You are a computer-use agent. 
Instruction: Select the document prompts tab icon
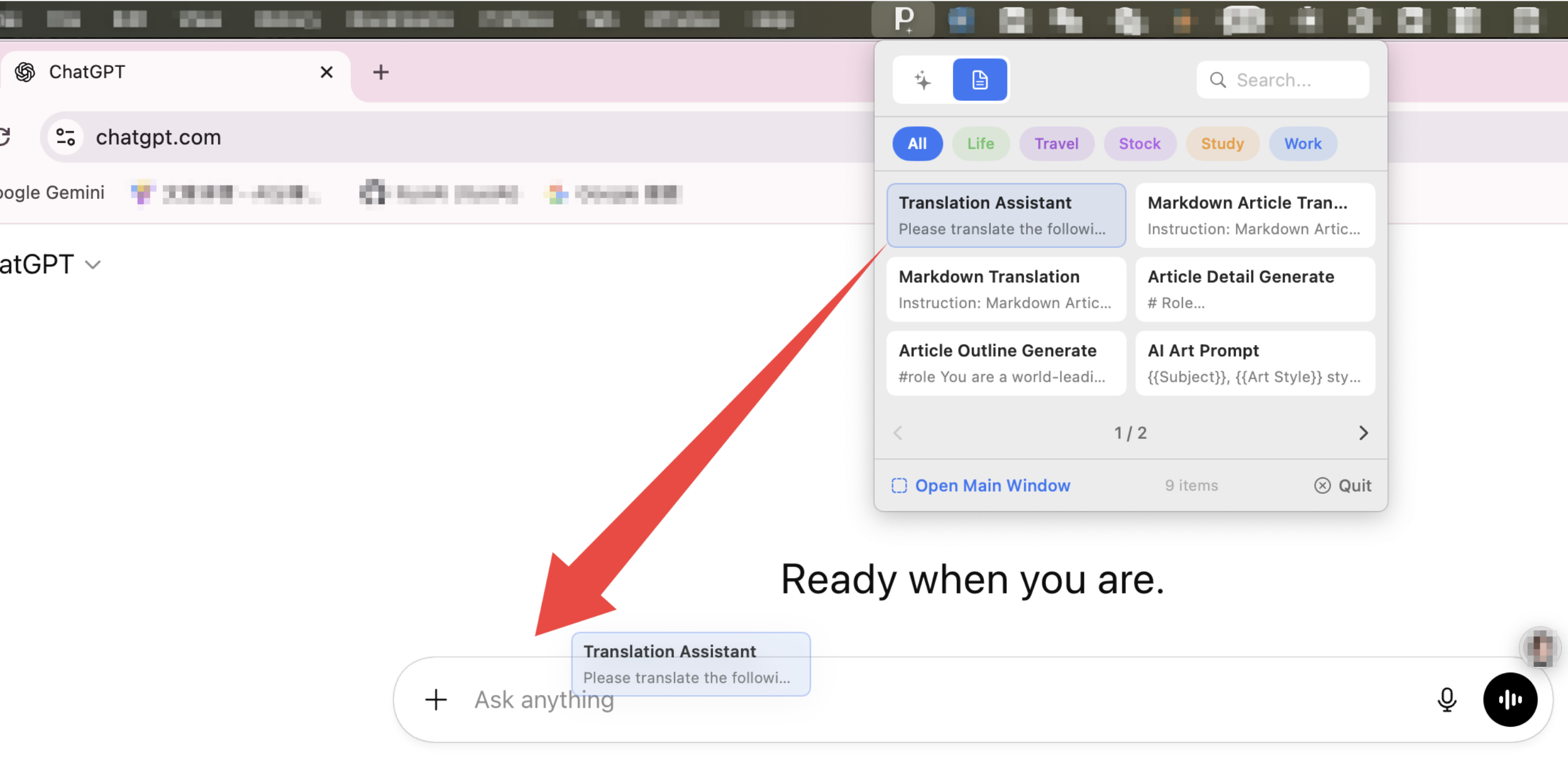click(x=979, y=80)
